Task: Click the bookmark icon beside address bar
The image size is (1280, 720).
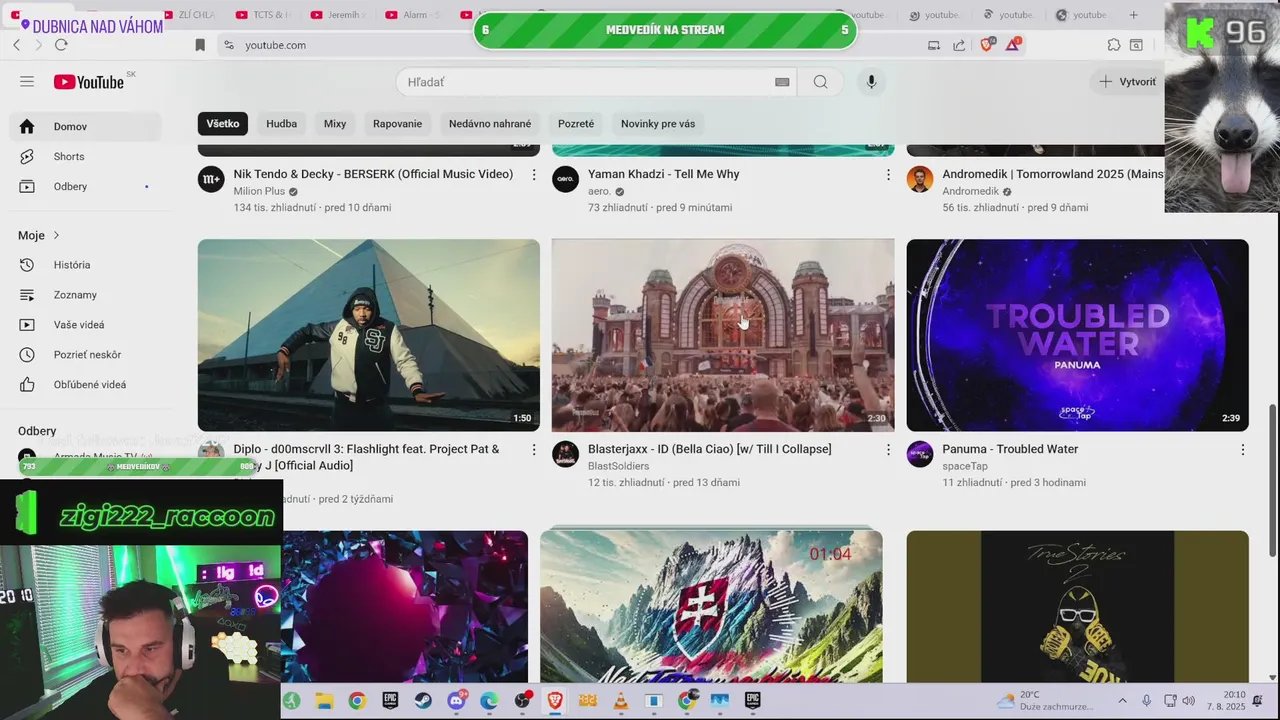Action: 200,45
